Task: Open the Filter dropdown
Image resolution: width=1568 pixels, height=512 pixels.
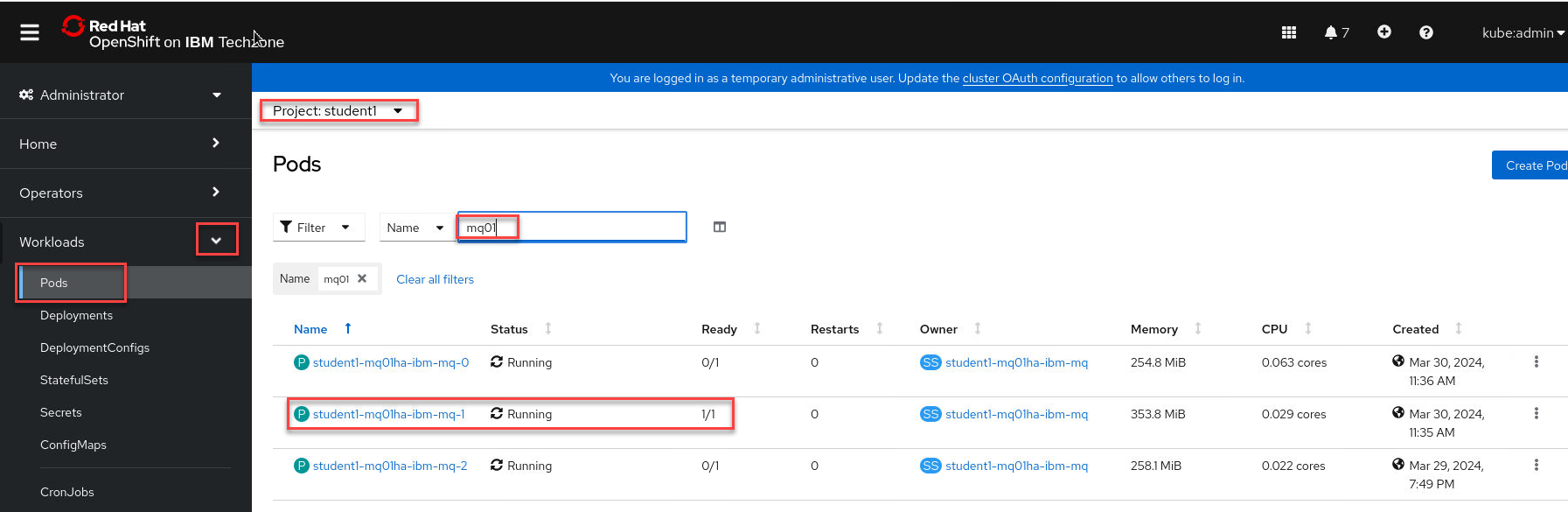Action: coord(317,228)
